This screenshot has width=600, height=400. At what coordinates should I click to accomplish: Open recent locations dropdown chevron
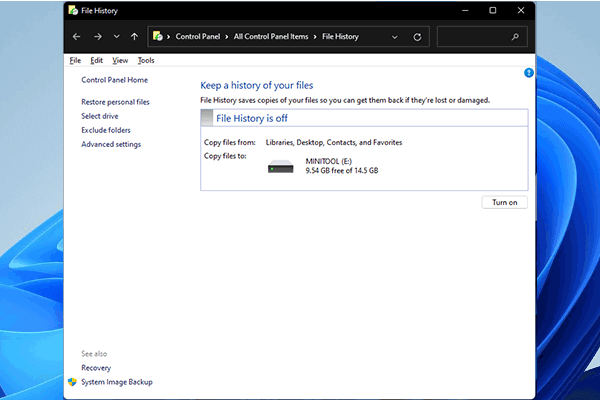tap(116, 37)
